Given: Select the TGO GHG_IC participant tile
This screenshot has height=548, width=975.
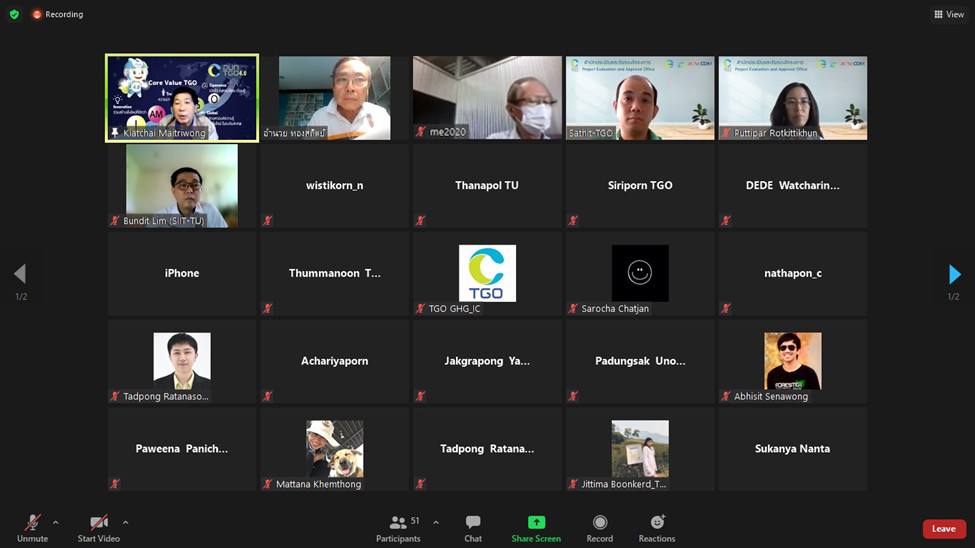Looking at the screenshot, I should (487, 274).
